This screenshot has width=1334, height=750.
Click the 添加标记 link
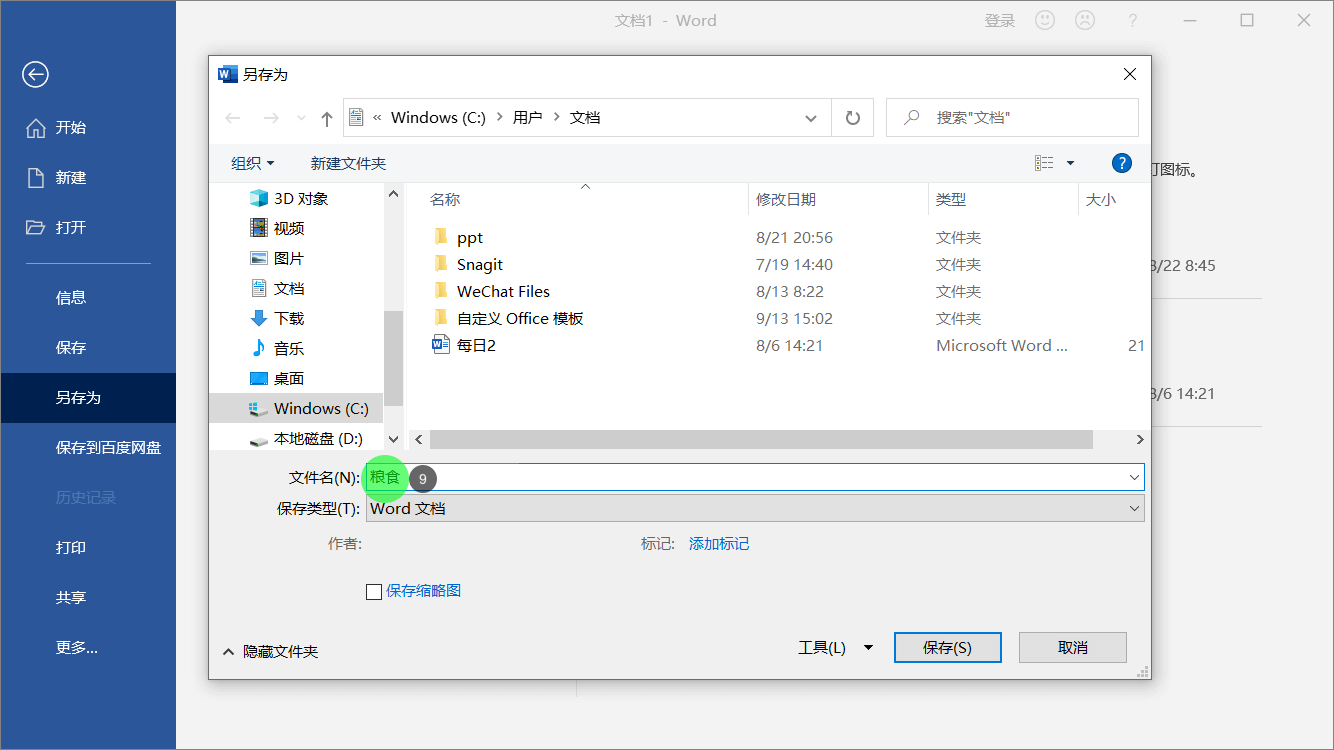[x=719, y=544]
